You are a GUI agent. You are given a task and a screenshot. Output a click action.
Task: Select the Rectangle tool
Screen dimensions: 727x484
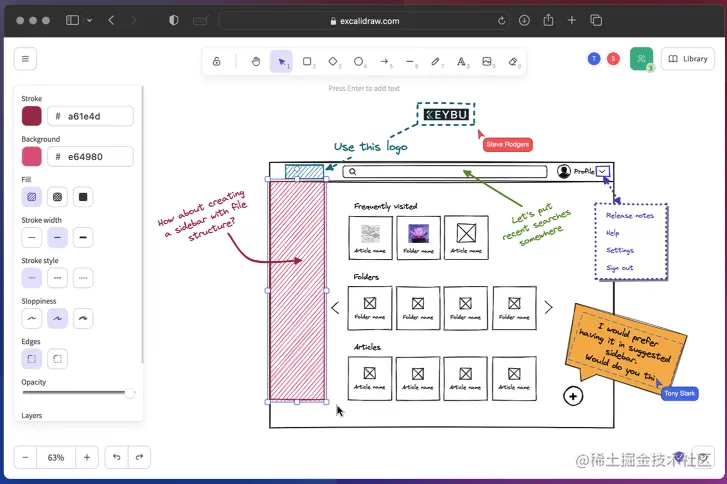(307, 62)
